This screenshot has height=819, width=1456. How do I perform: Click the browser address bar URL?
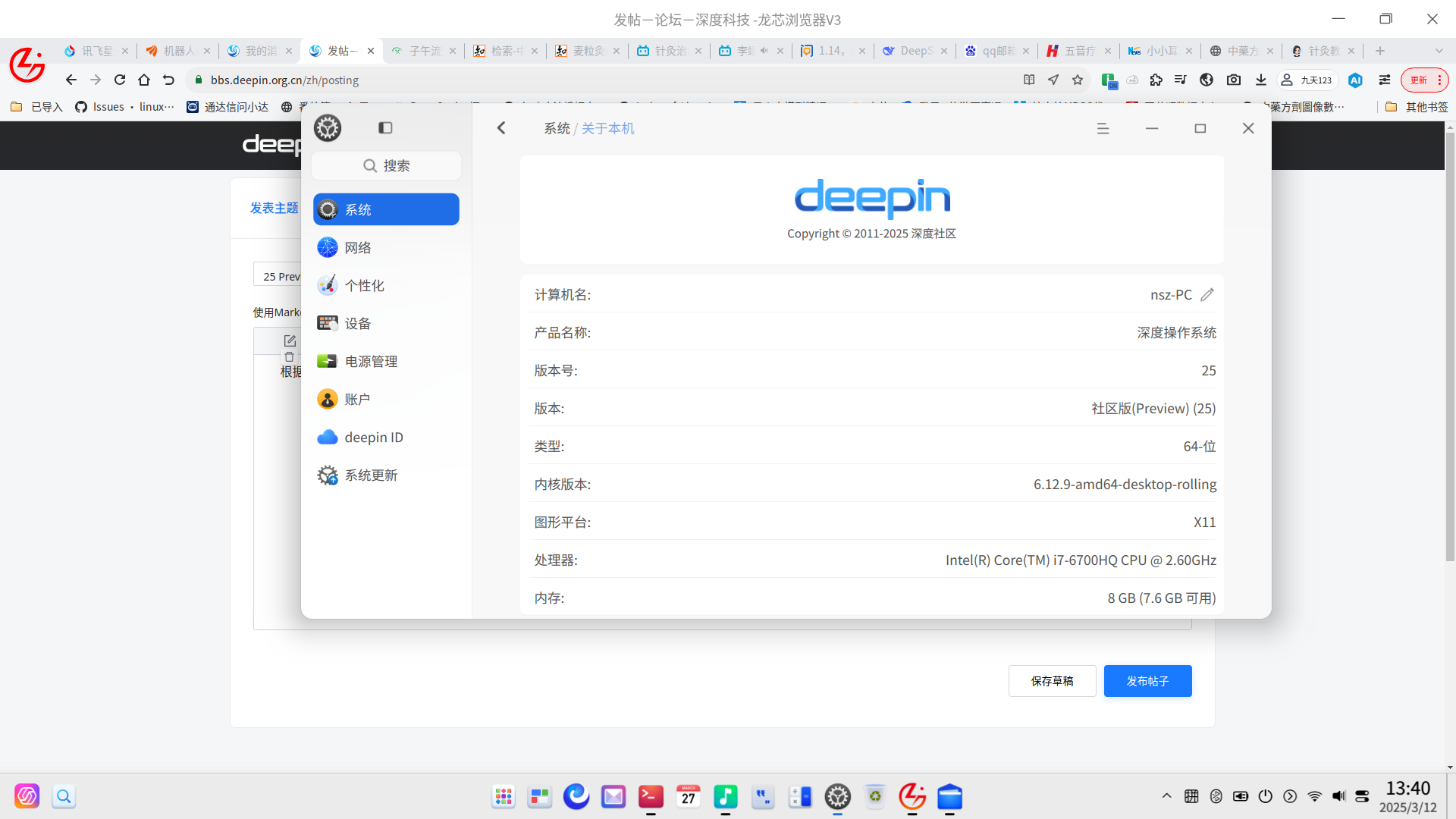tap(284, 80)
